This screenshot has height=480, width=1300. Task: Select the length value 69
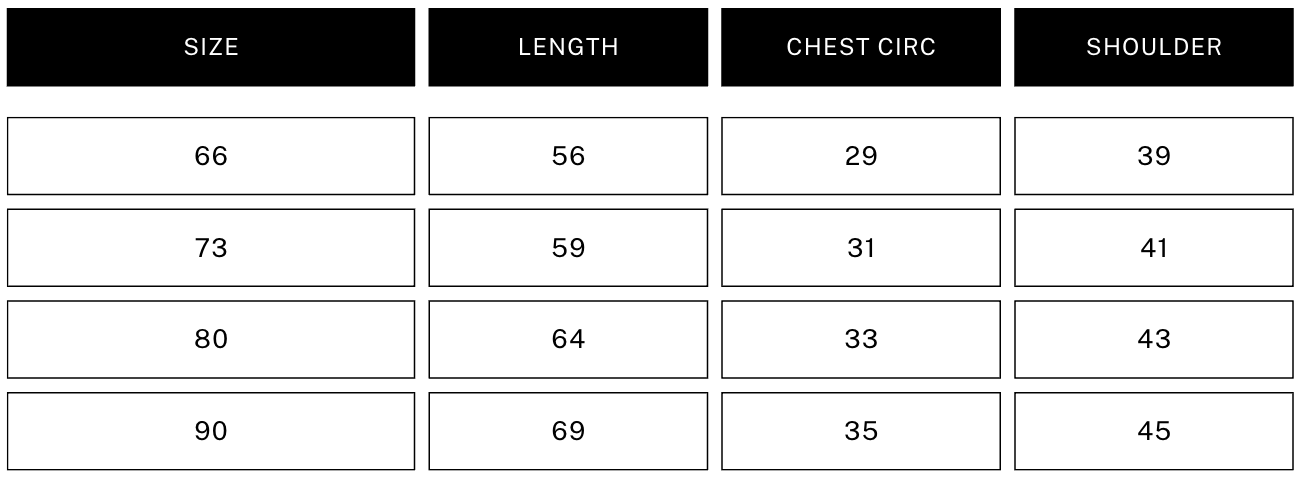click(x=568, y=431)
